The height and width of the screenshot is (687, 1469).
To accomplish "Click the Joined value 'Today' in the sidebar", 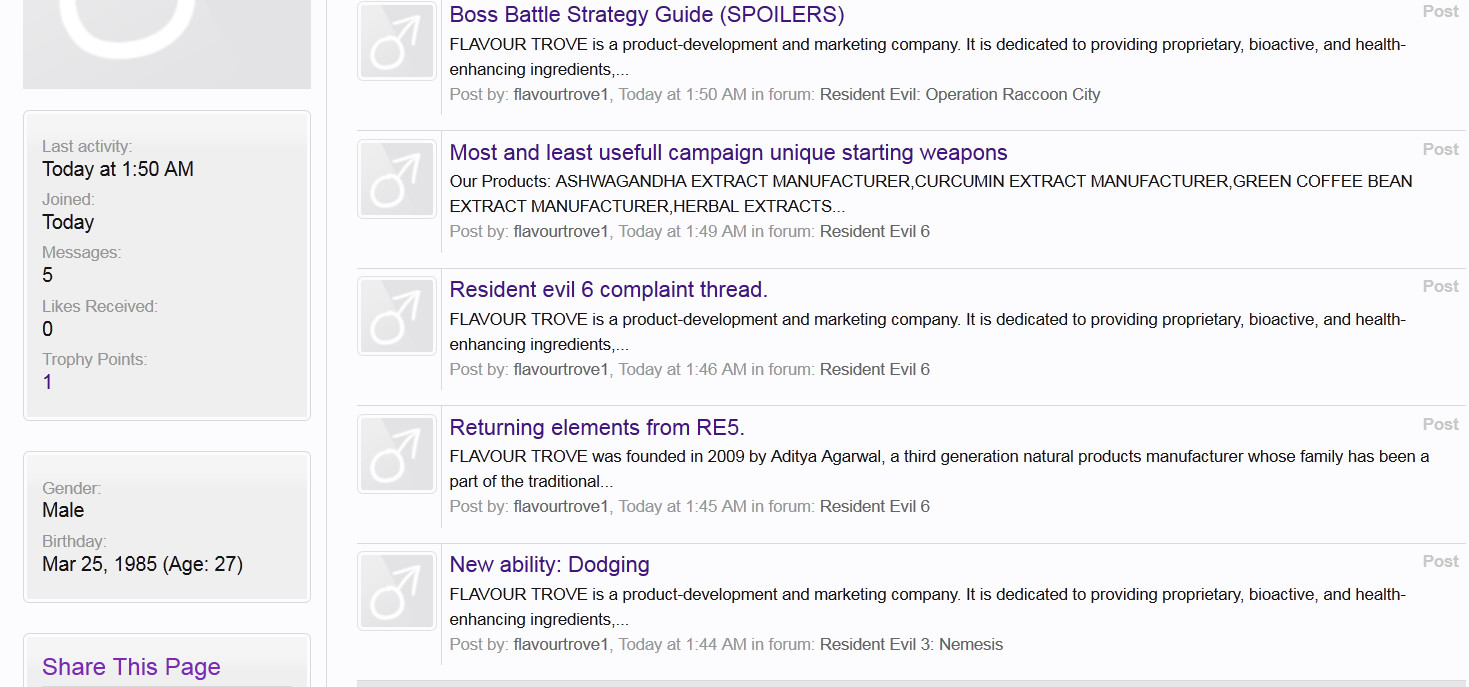I will pyautogui.click(x=68, y=222).
